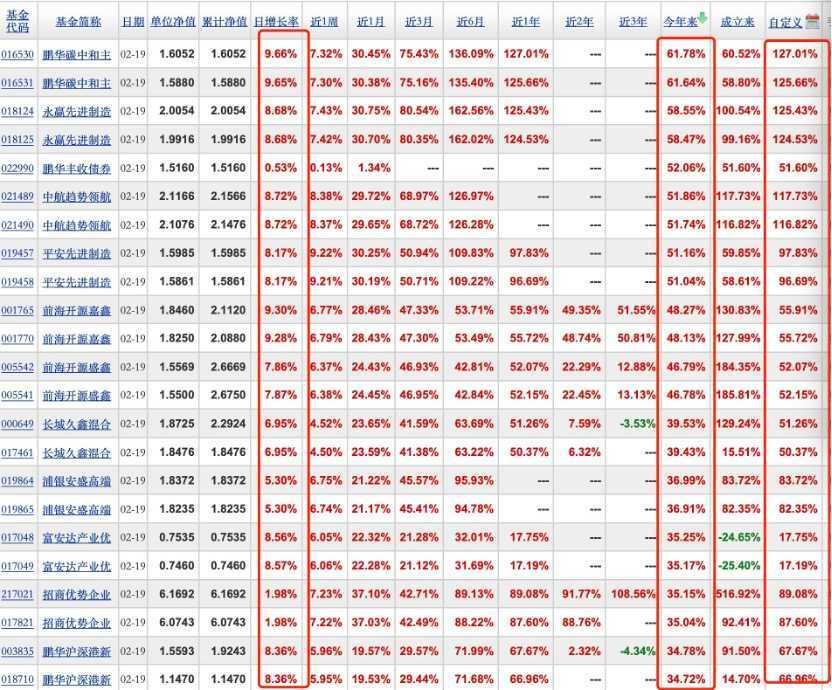Open 鹏华碳中和主 name in row 016530
This screenshot has width=832, height=690.
pyautogui.click(x=77, y=54)
